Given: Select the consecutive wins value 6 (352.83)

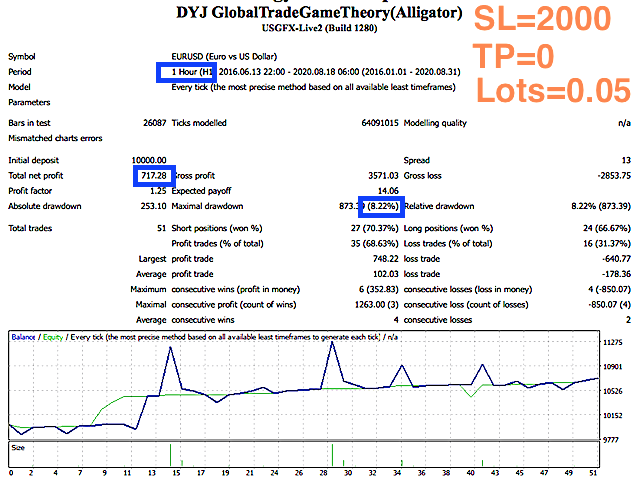Looking at the screenshot, I should pos(378,289).
